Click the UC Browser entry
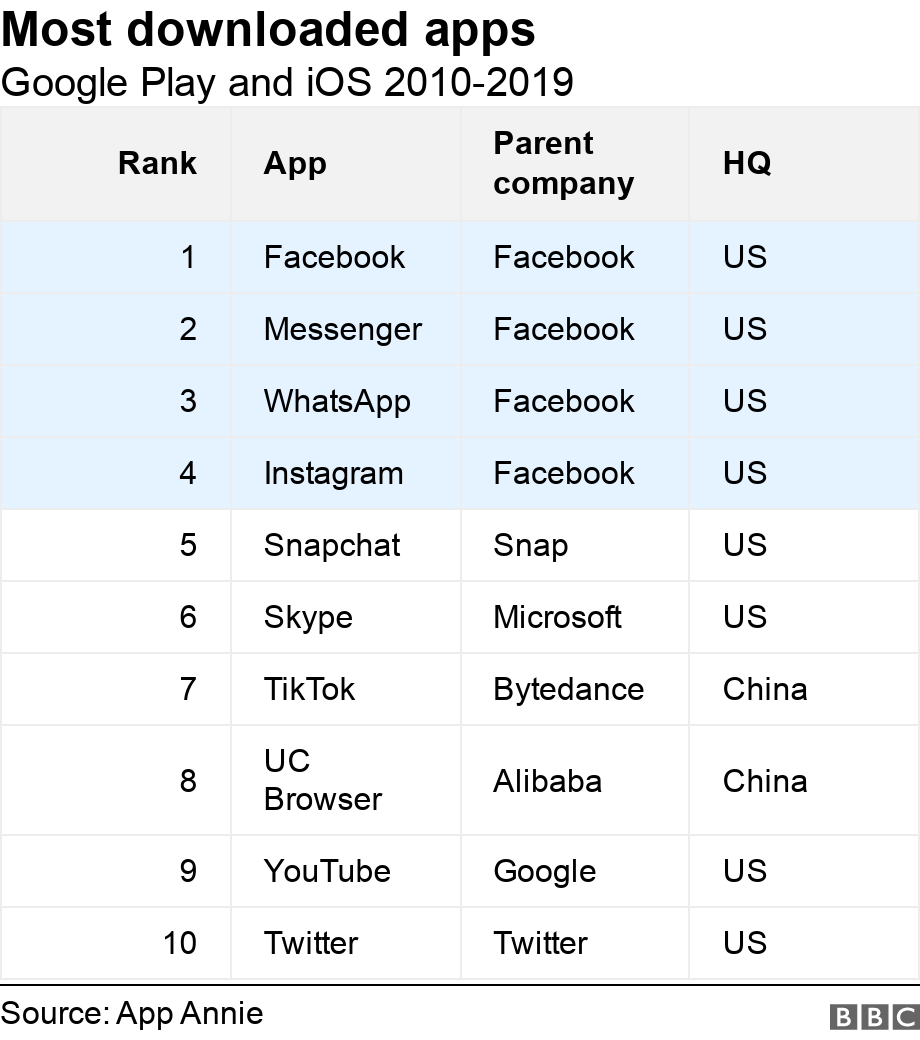The image size is (920, 1040). (322, 780)
